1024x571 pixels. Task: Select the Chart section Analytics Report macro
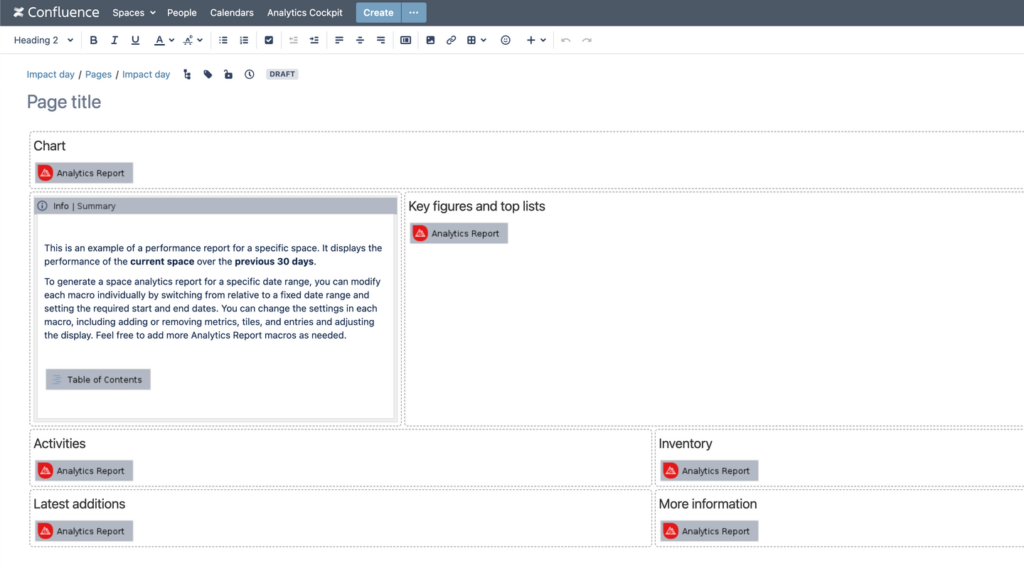click(x=84, y=173)
